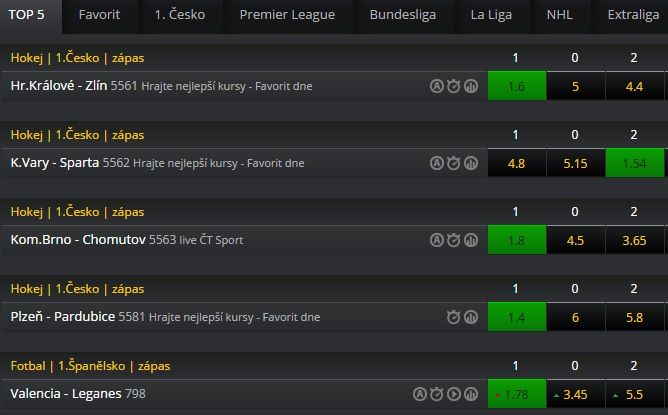Click the circled A icon for Kom.Brno - Chomutov
The height and width of the screenshot is (415, 668).
[x=437, y=240]
